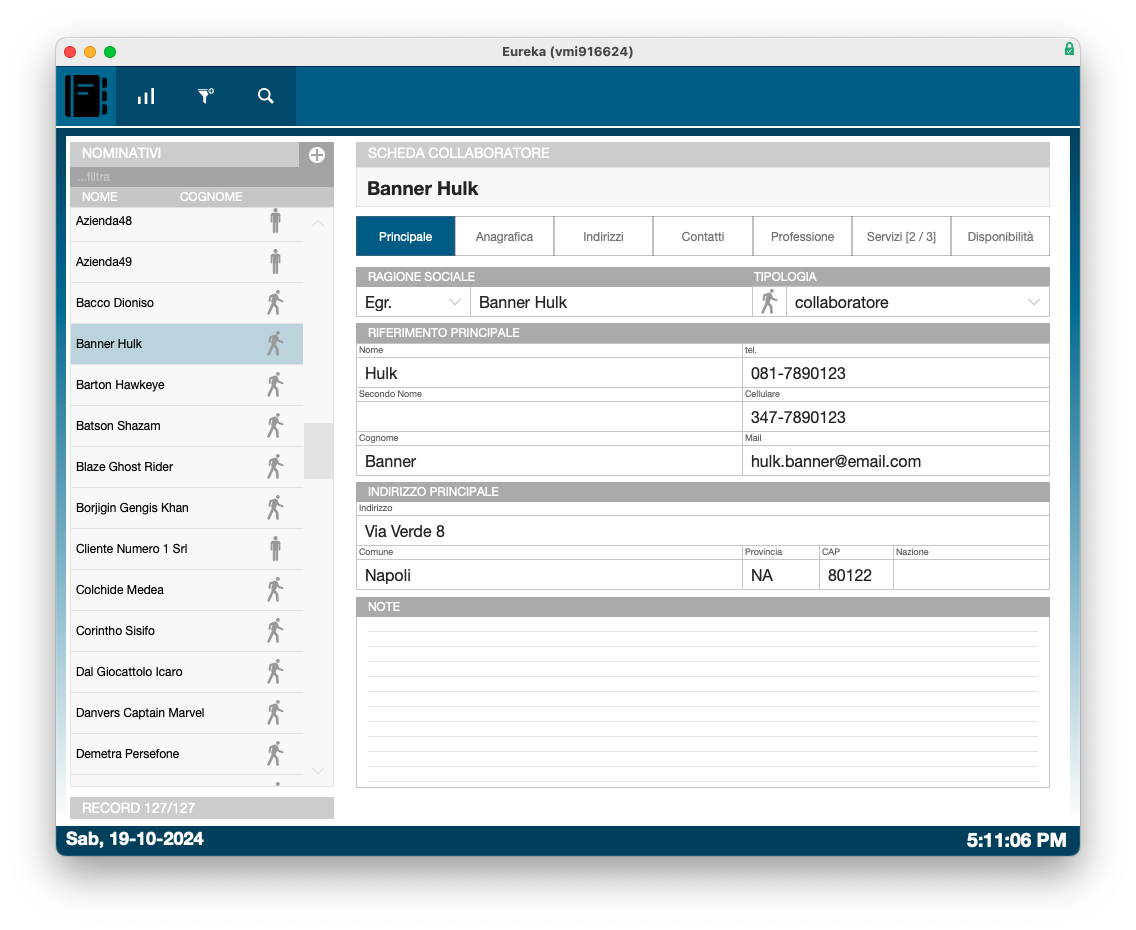Click the Comune field Napoli

click(x=549, y=575)
